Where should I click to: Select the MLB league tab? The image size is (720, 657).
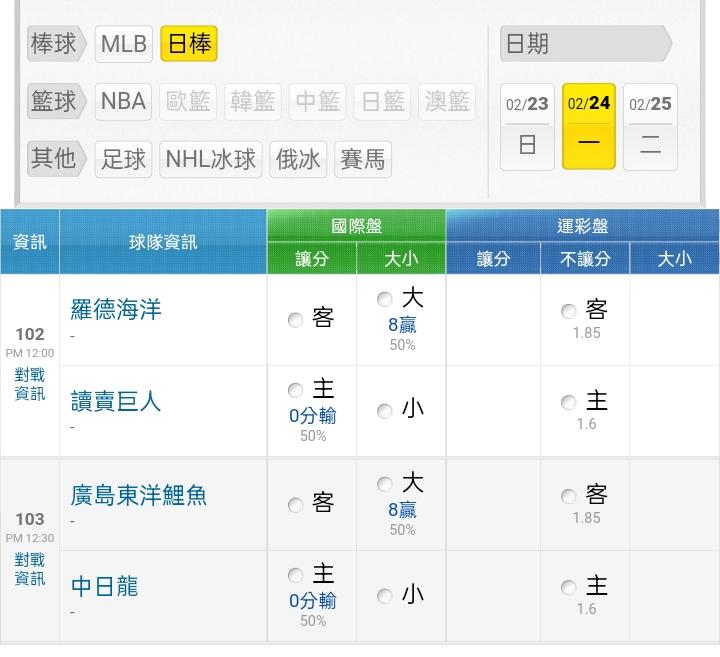(x=124, y=44)
